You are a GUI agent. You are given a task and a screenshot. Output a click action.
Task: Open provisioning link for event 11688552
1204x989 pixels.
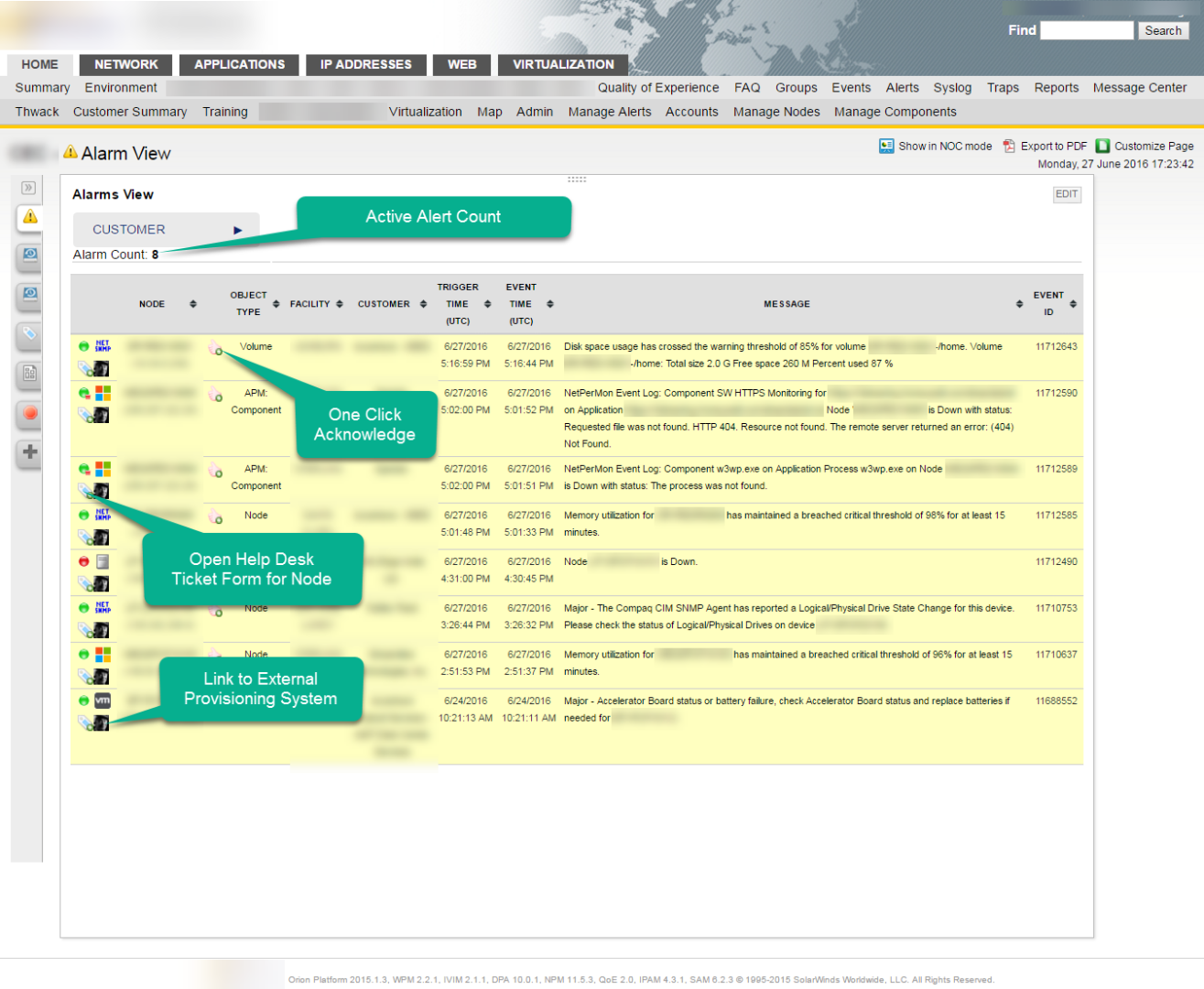click(x=102, y=723)
